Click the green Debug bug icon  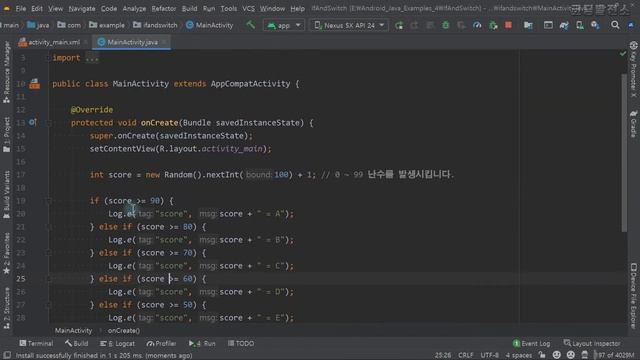pos(446,25)
